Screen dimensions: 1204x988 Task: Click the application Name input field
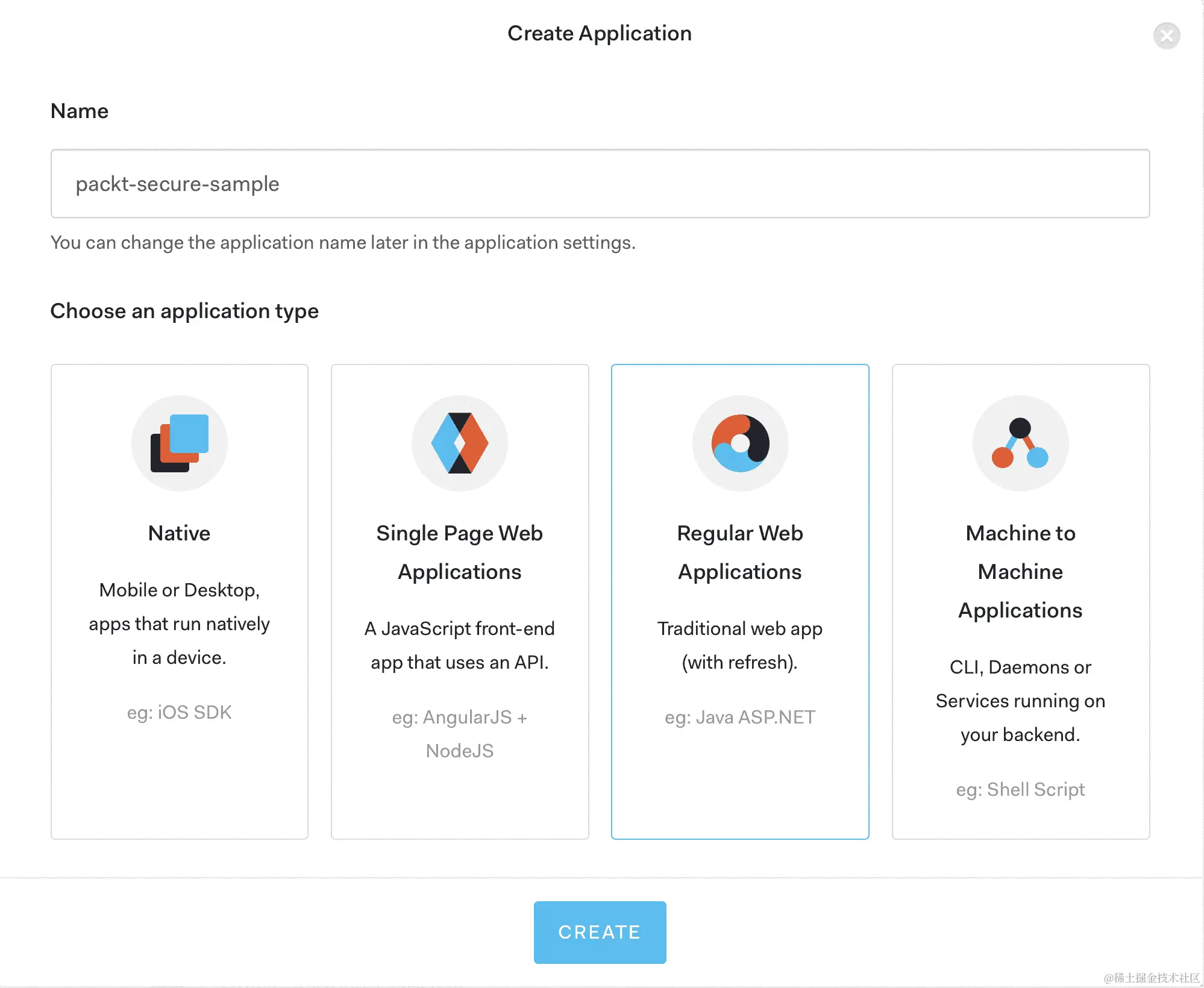click(600, 184)
